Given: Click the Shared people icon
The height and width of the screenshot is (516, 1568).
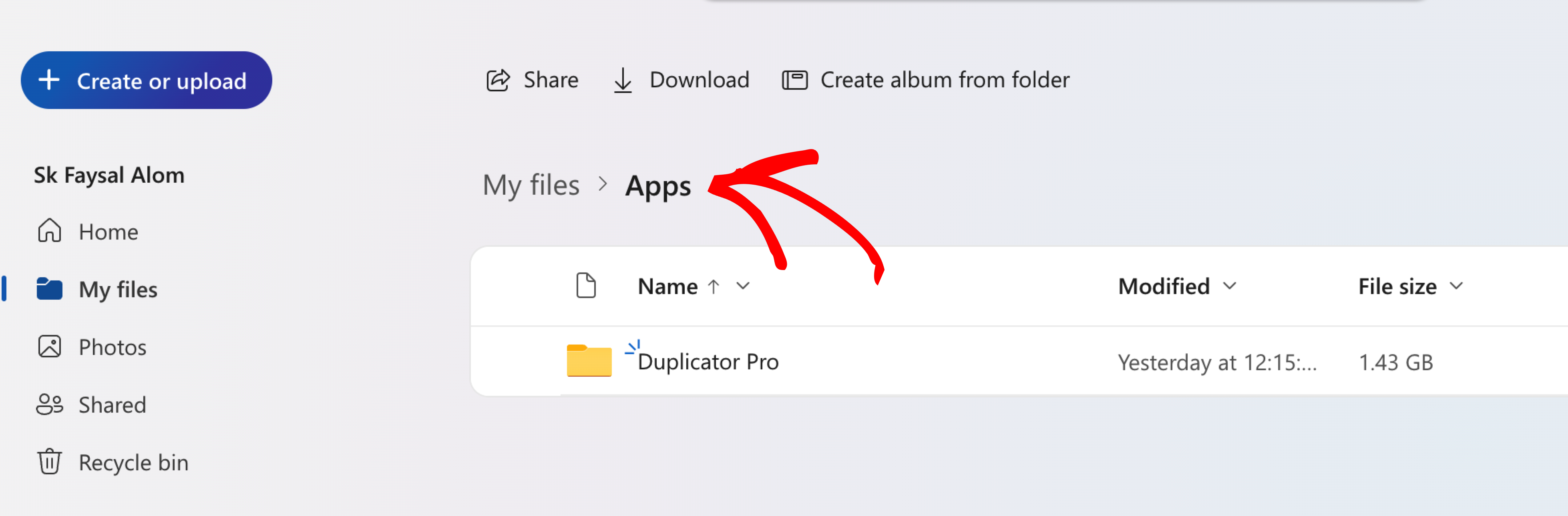Looking at the screenshot, I should (x=49, y=405).
